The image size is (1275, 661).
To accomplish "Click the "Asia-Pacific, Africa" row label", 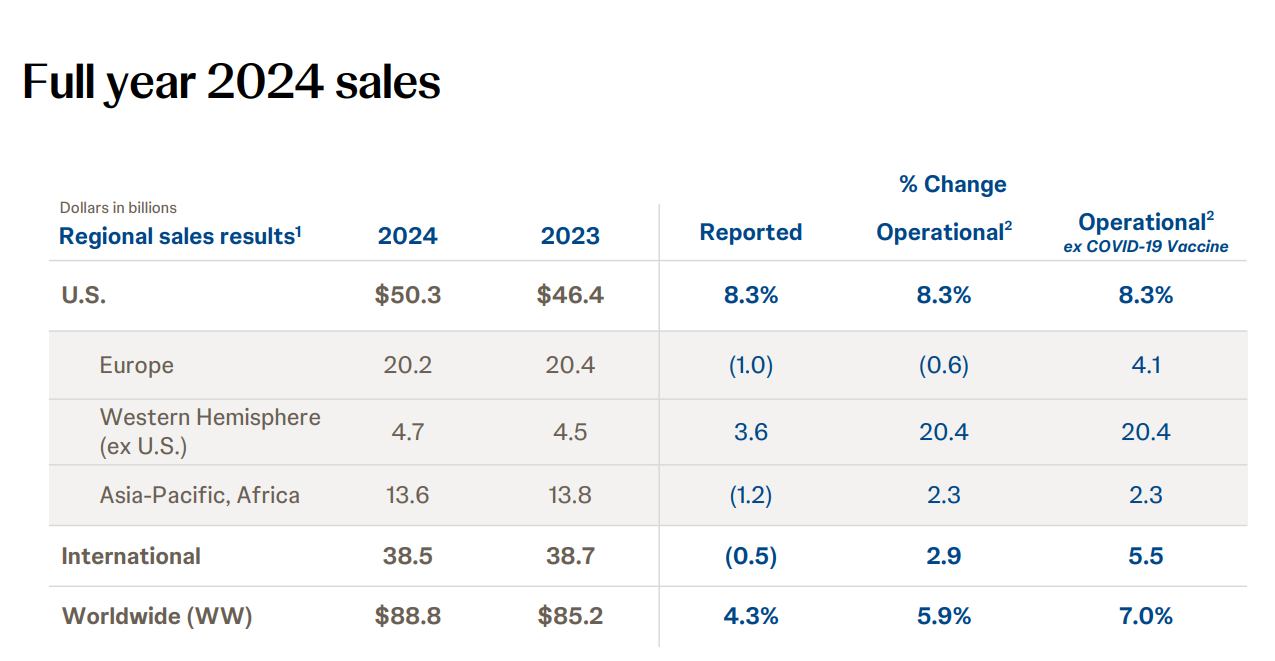I will [199, 495].
